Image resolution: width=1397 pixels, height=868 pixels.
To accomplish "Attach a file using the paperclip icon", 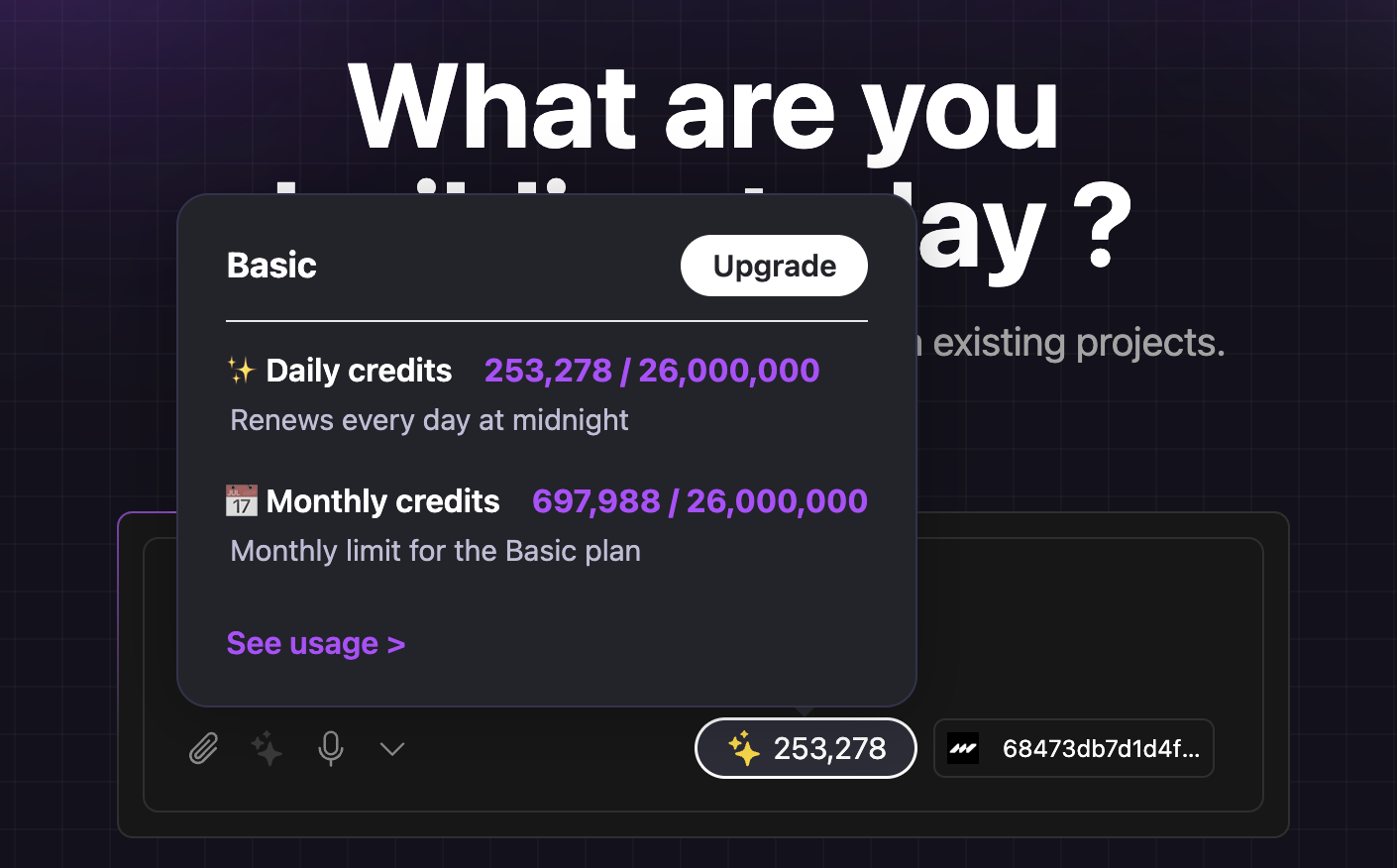I will point(202,748).
